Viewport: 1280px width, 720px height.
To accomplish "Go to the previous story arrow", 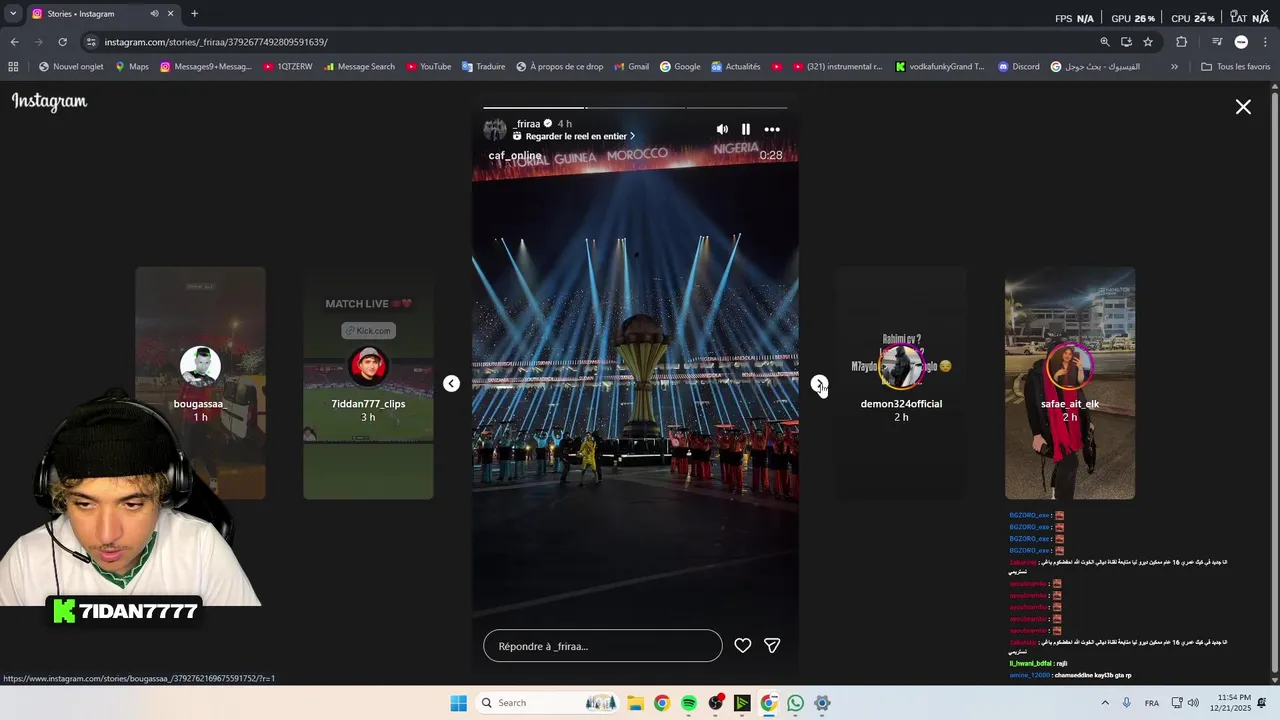I will click(452, 384).
